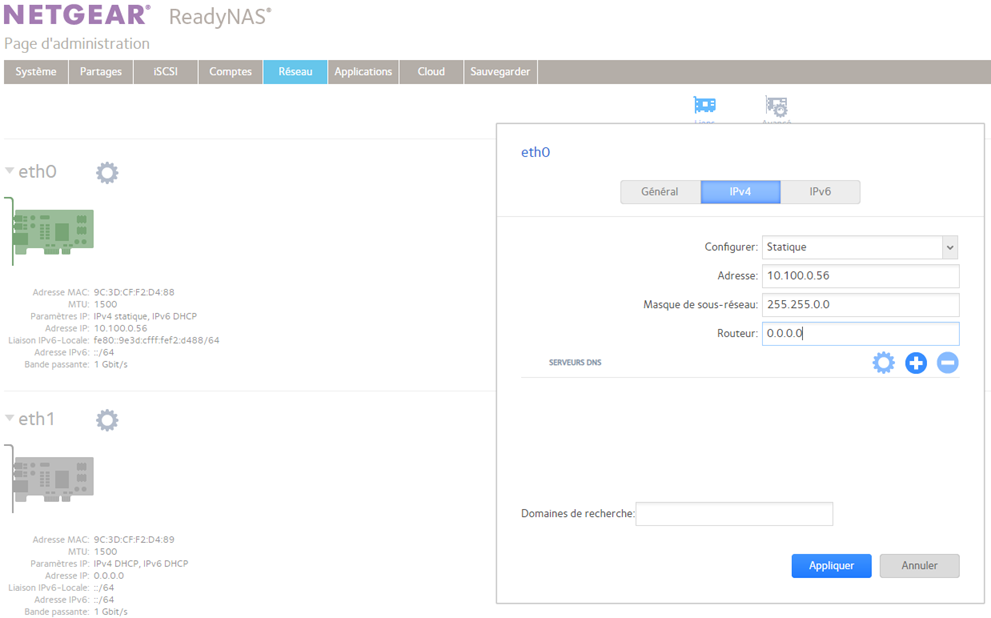Click the Routeur input field
991x618 pixels.
(x=860, y=334)
